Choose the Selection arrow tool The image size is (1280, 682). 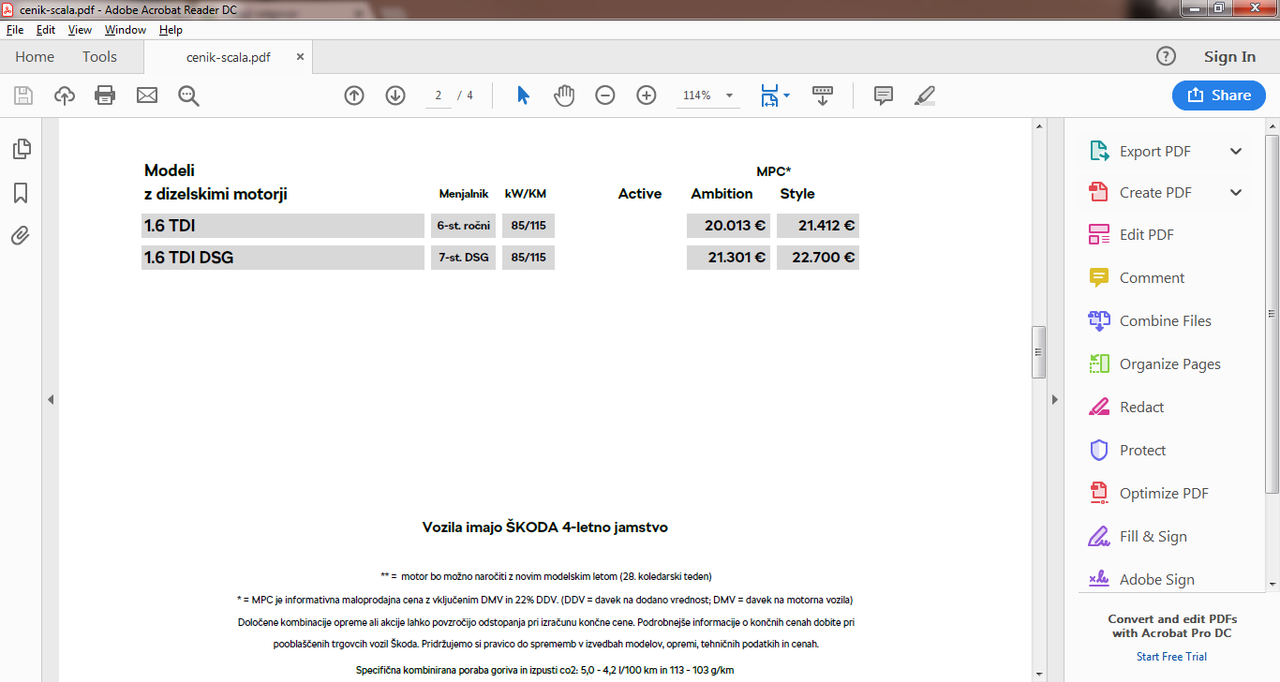coord(523,95)
